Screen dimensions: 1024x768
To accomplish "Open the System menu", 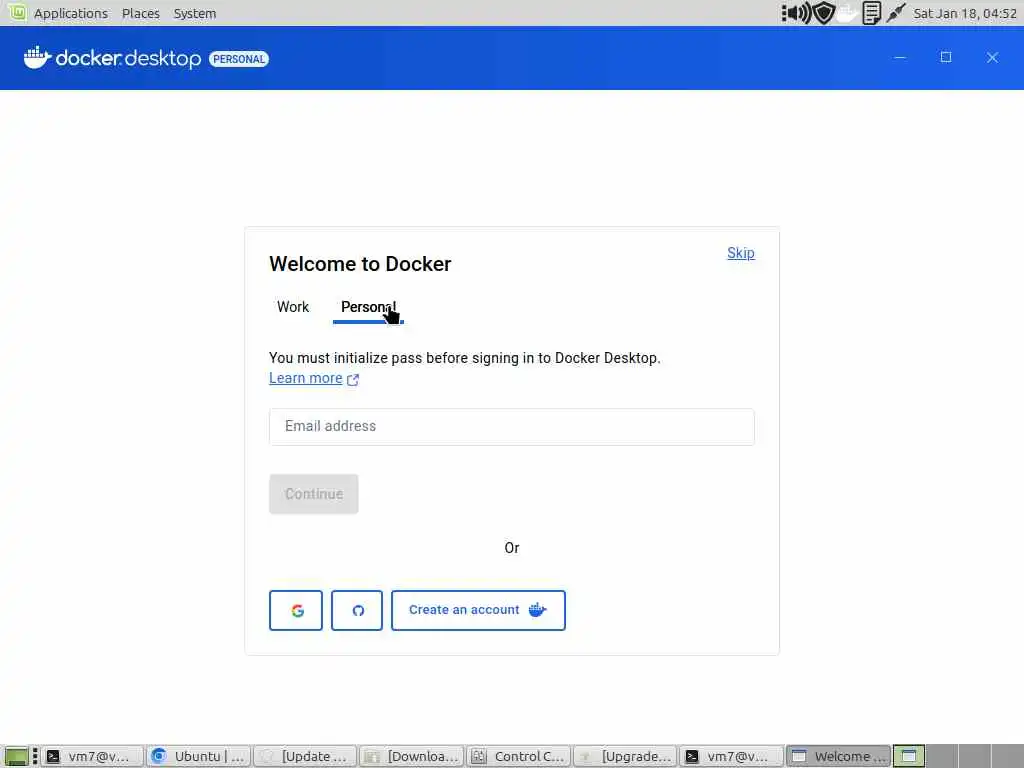I will [x=195, y=13].
